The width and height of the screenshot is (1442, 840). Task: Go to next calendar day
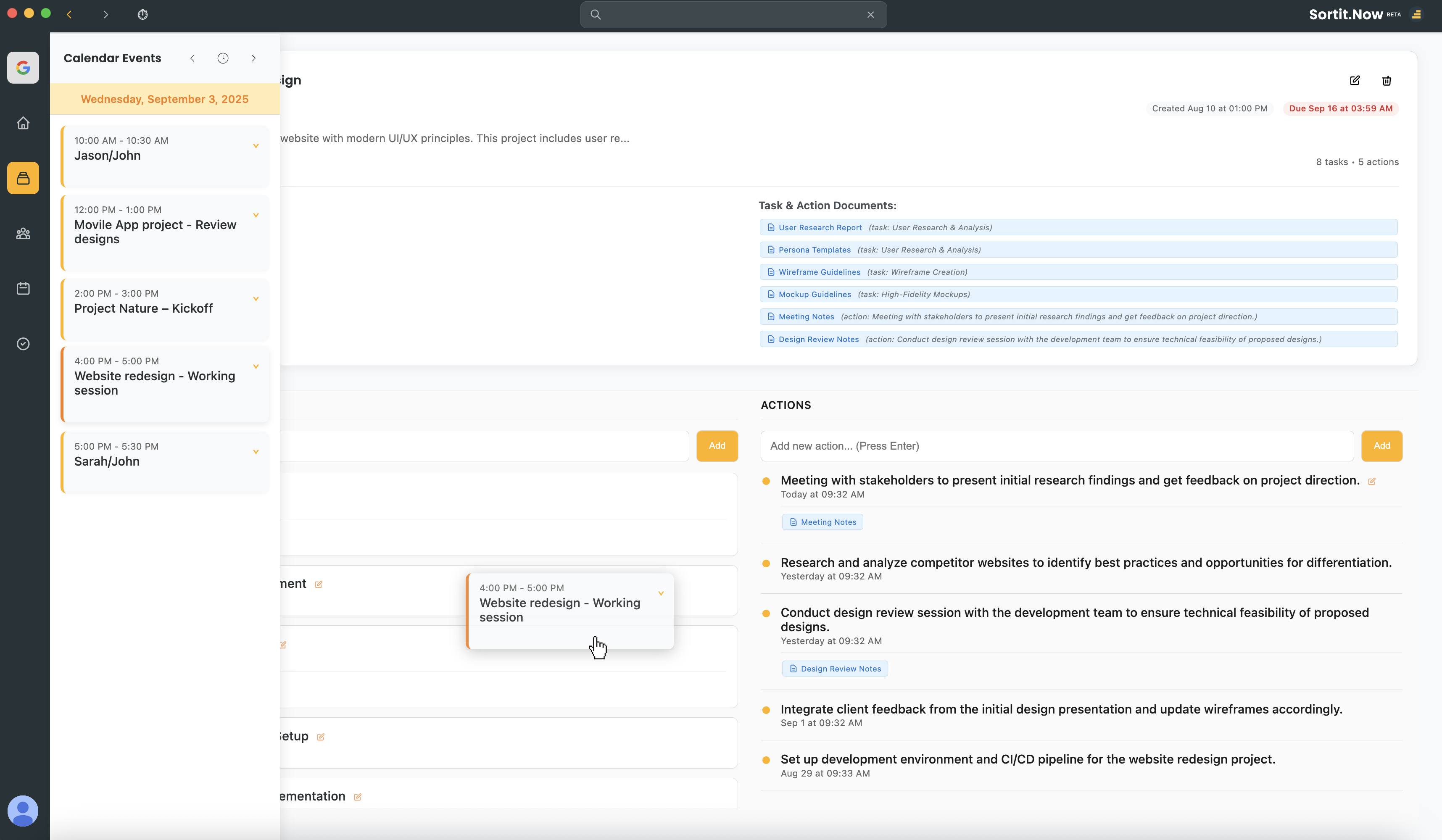pyautogui.click(x=253, y=58)
